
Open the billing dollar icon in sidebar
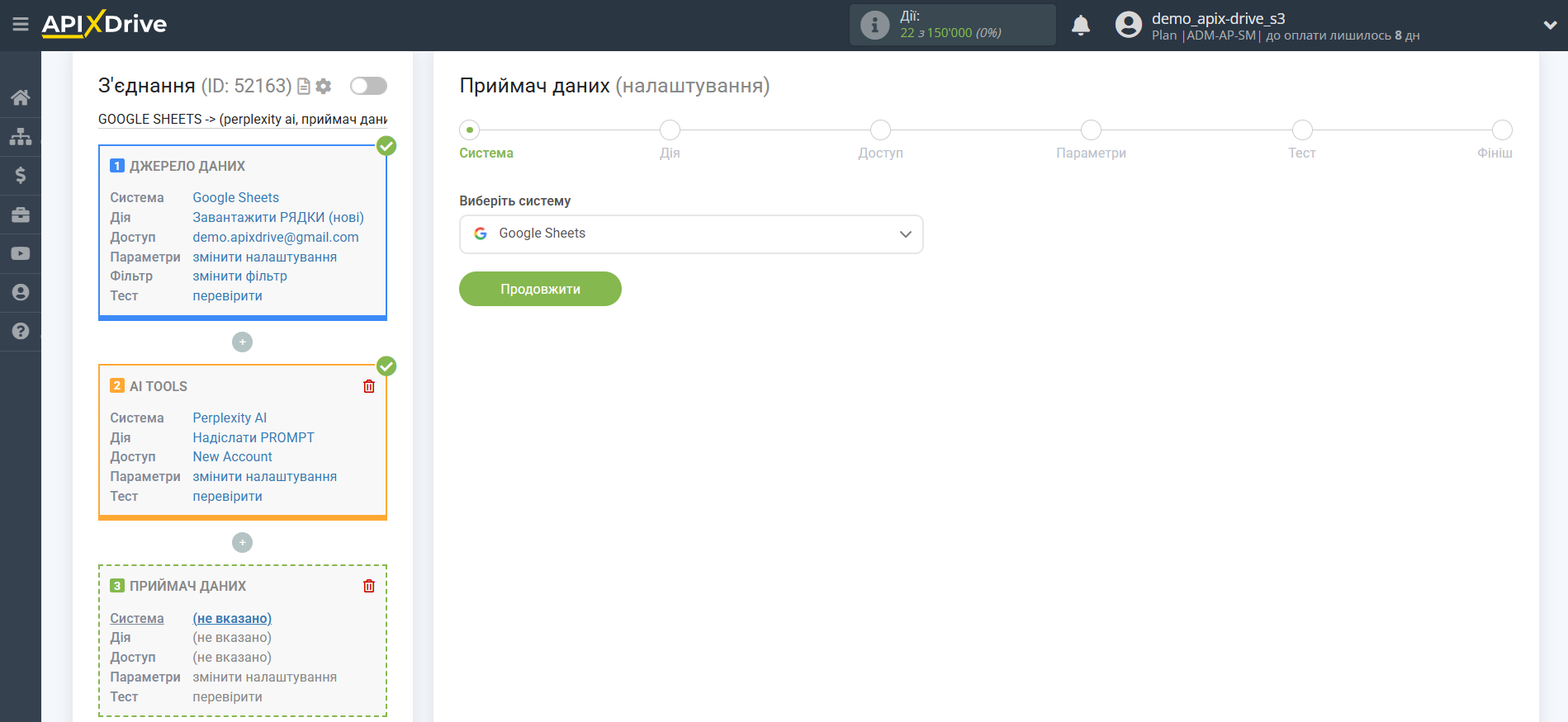[x=21, y=175]
